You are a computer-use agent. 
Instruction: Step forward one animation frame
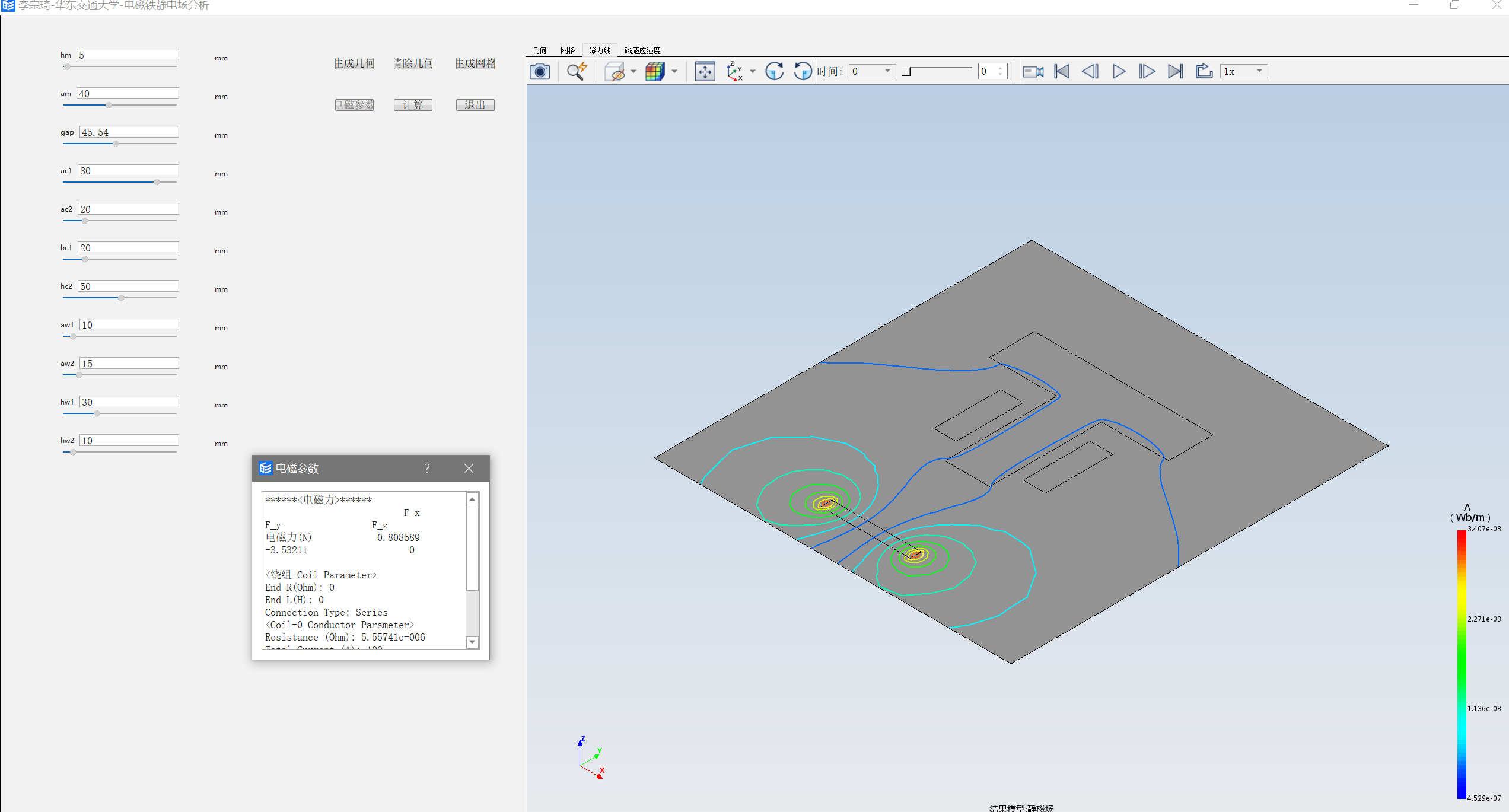(x=1147, y=72)
